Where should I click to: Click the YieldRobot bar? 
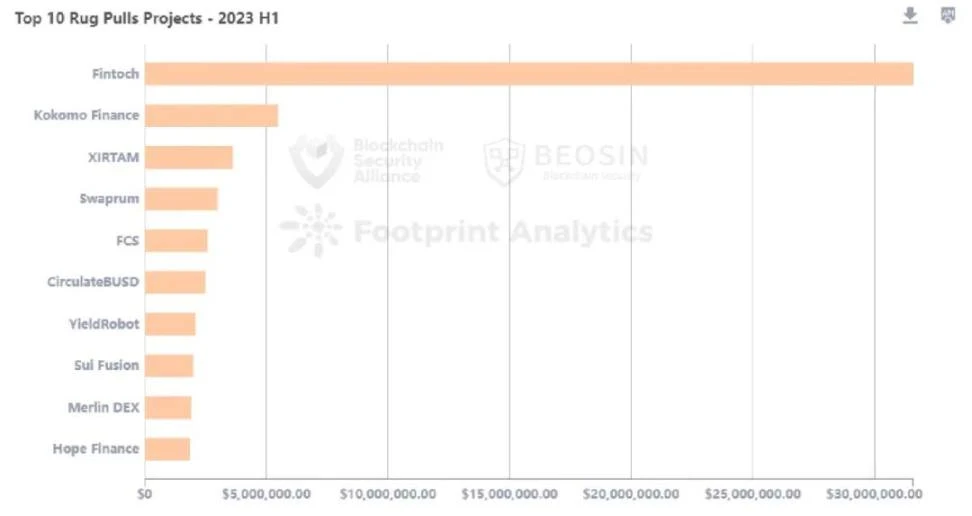[170, 324]
